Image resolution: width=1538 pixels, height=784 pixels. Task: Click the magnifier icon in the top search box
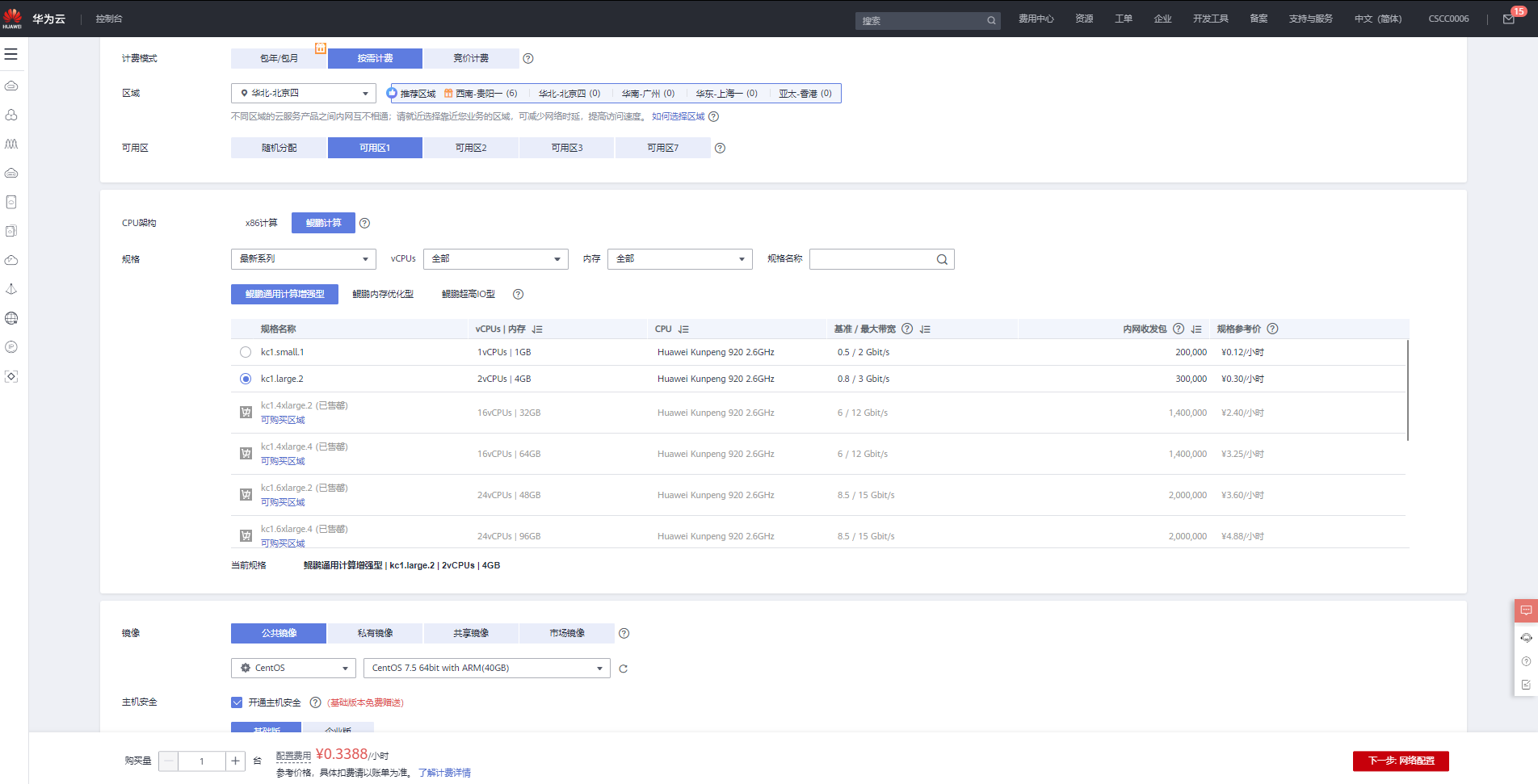click(x=991, y=21)
